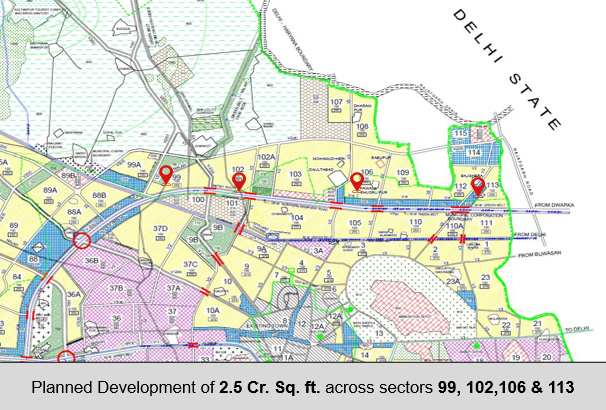Click the red pin on sector 102
This screenshot has height=410, width=606.
[239, 180]
